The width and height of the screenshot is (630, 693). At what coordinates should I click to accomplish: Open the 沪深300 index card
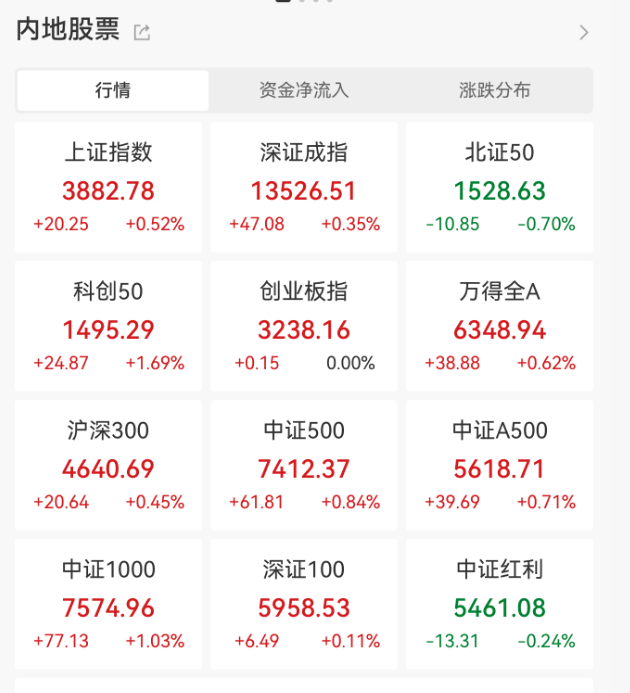point(108,465)
